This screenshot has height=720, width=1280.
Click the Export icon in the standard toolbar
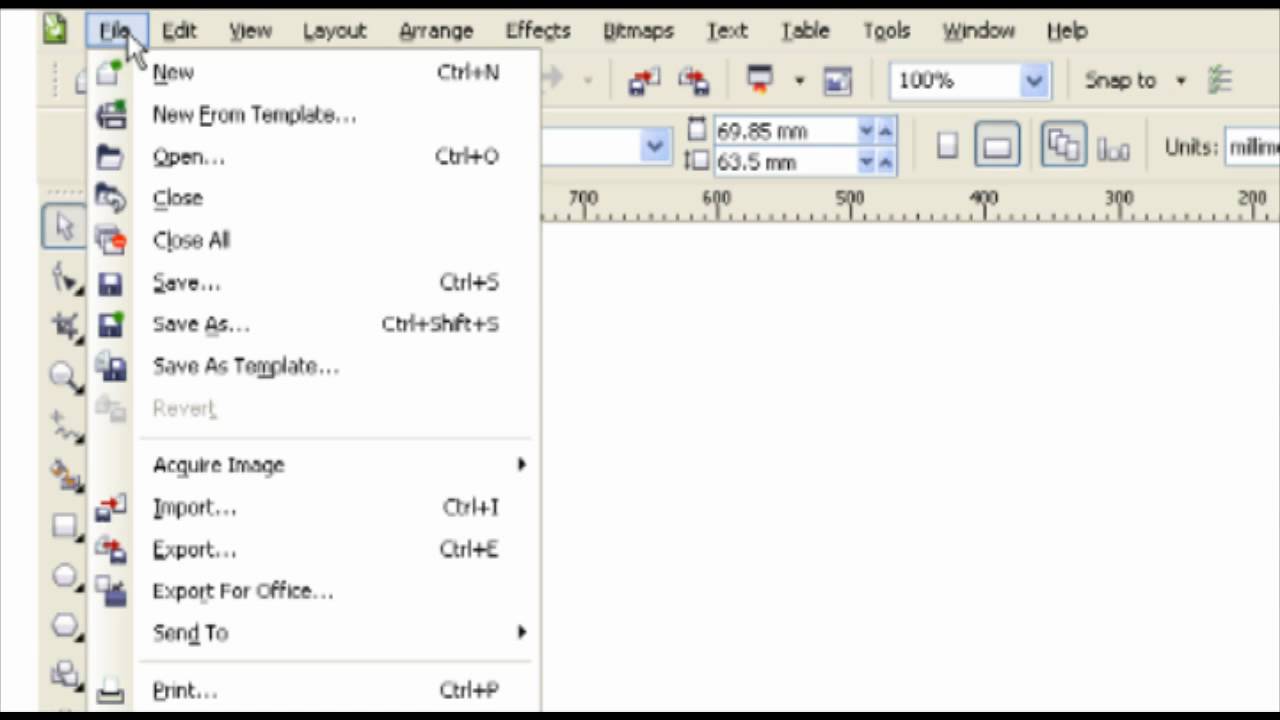coord(694,81)
